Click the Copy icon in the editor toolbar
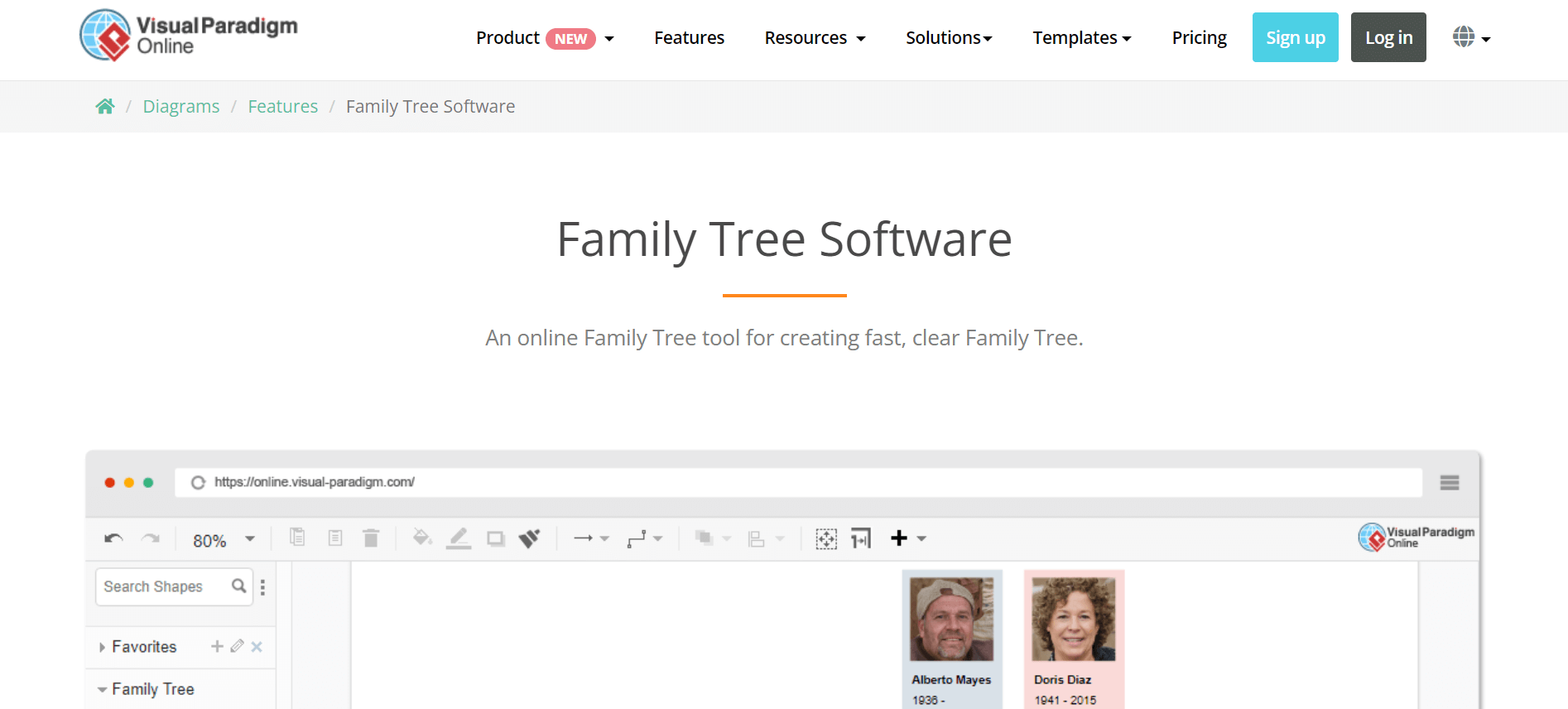1568x709 pixels. [x=297, y=538]
